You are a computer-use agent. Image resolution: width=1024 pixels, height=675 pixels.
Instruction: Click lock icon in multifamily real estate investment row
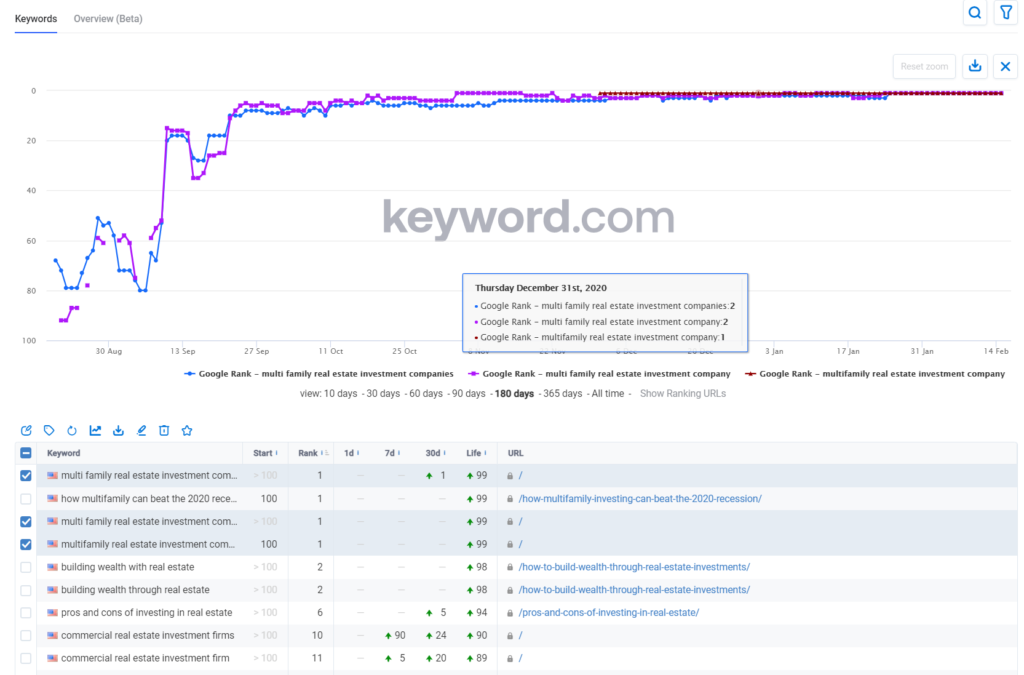510,544
